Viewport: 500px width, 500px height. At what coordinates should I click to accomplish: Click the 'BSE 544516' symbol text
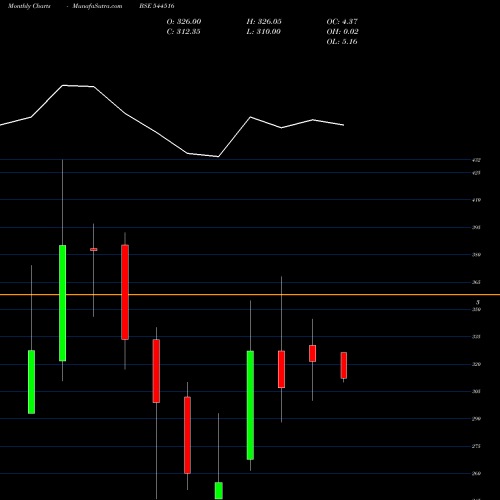[x=157, y=6]
